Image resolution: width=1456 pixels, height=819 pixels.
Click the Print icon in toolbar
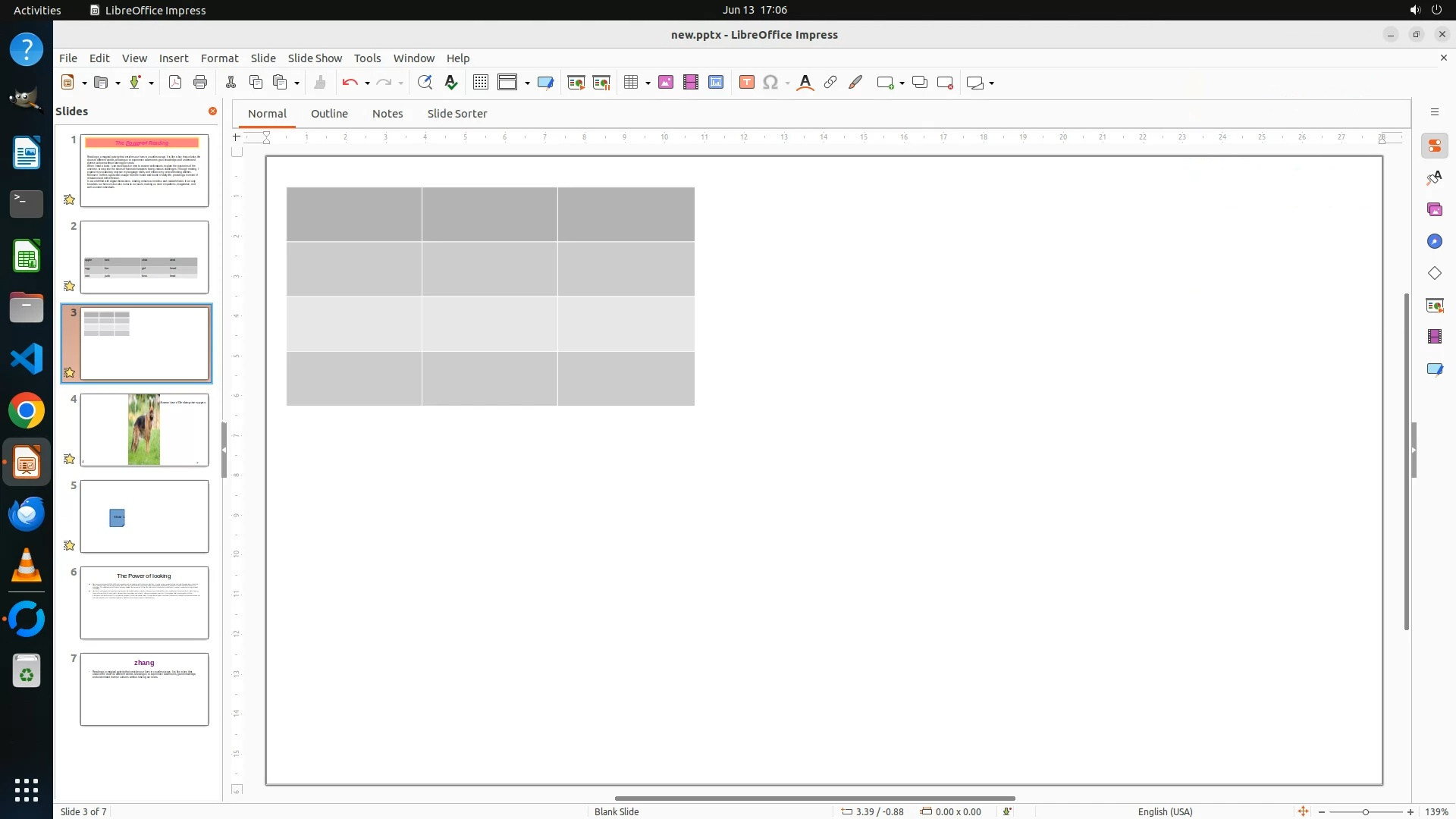[x=200, y=83]
